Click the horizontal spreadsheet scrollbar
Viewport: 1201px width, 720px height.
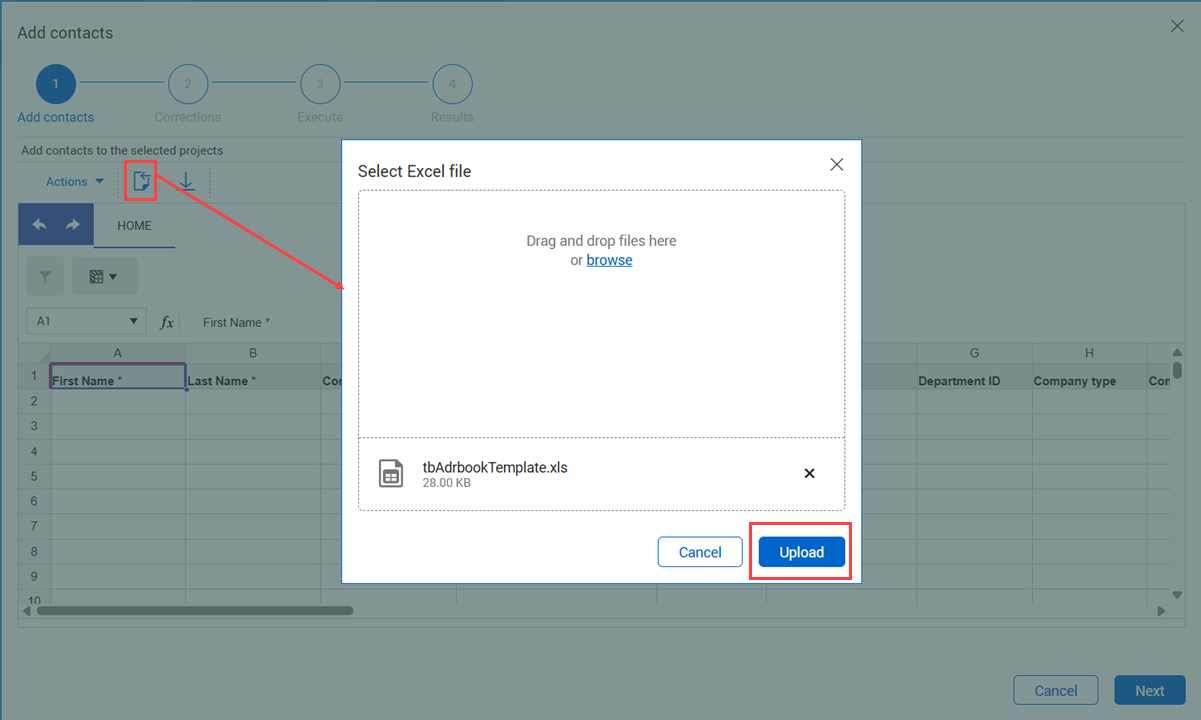(x=195, y=610)
